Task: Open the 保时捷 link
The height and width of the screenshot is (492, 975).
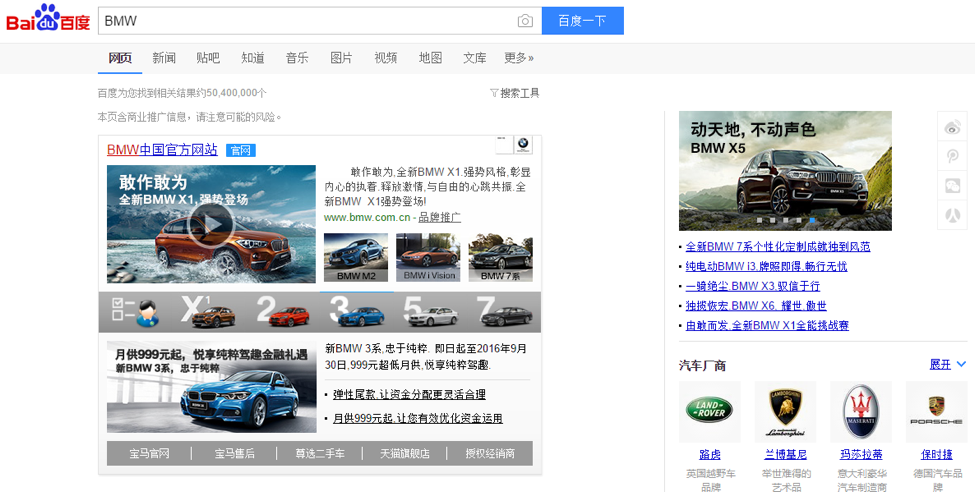Action: click(936, 455)
